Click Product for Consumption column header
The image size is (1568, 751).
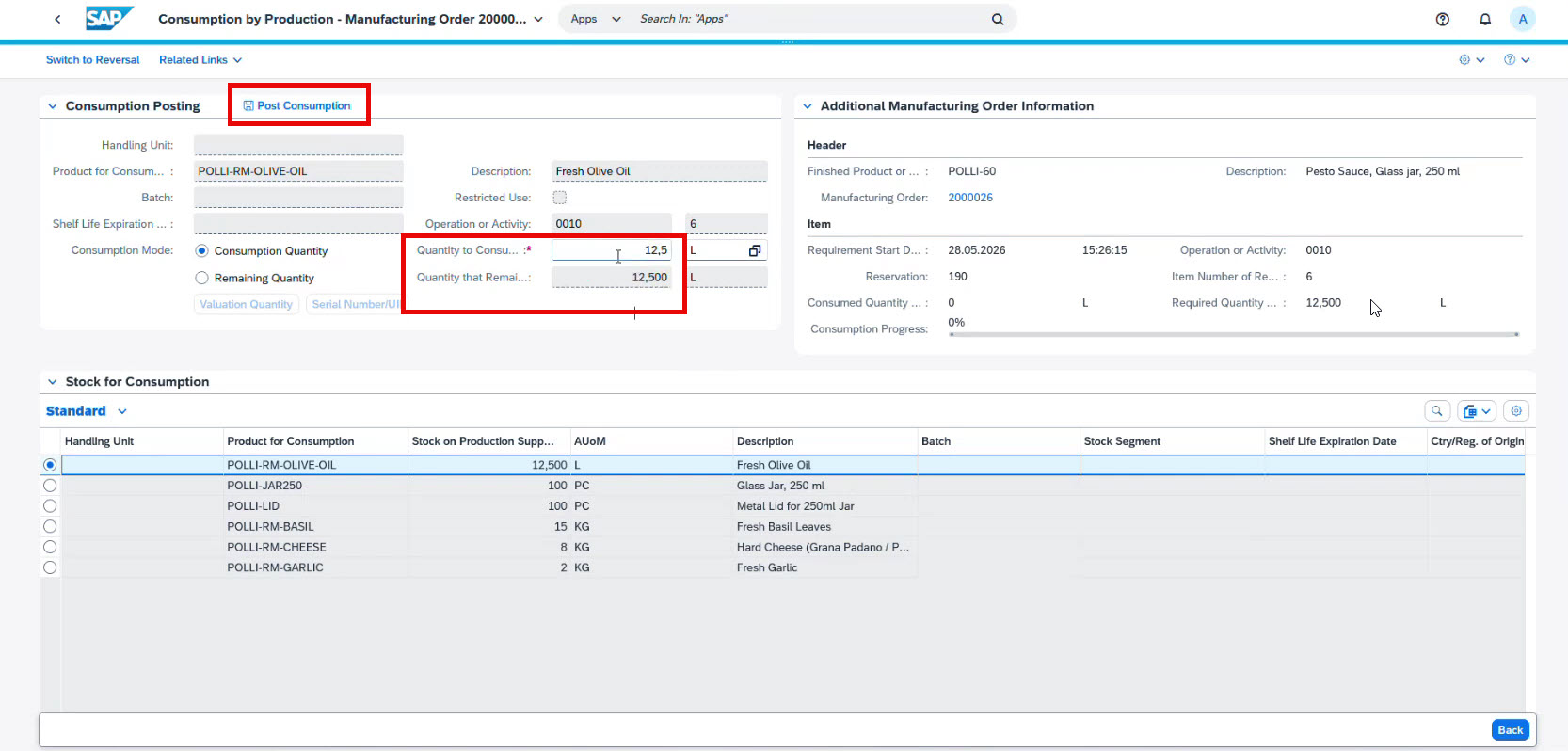315,441
